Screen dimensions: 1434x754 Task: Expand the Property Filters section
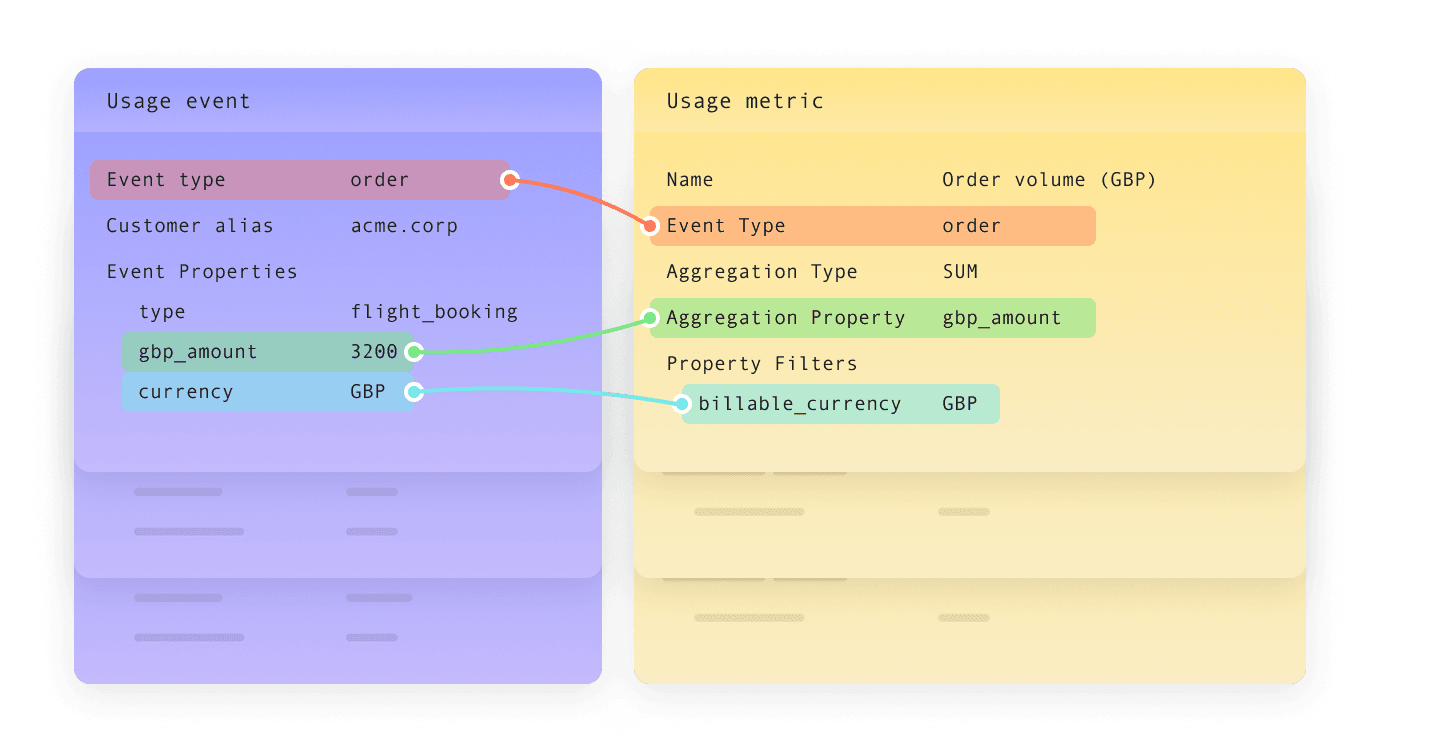coord(762,363)
